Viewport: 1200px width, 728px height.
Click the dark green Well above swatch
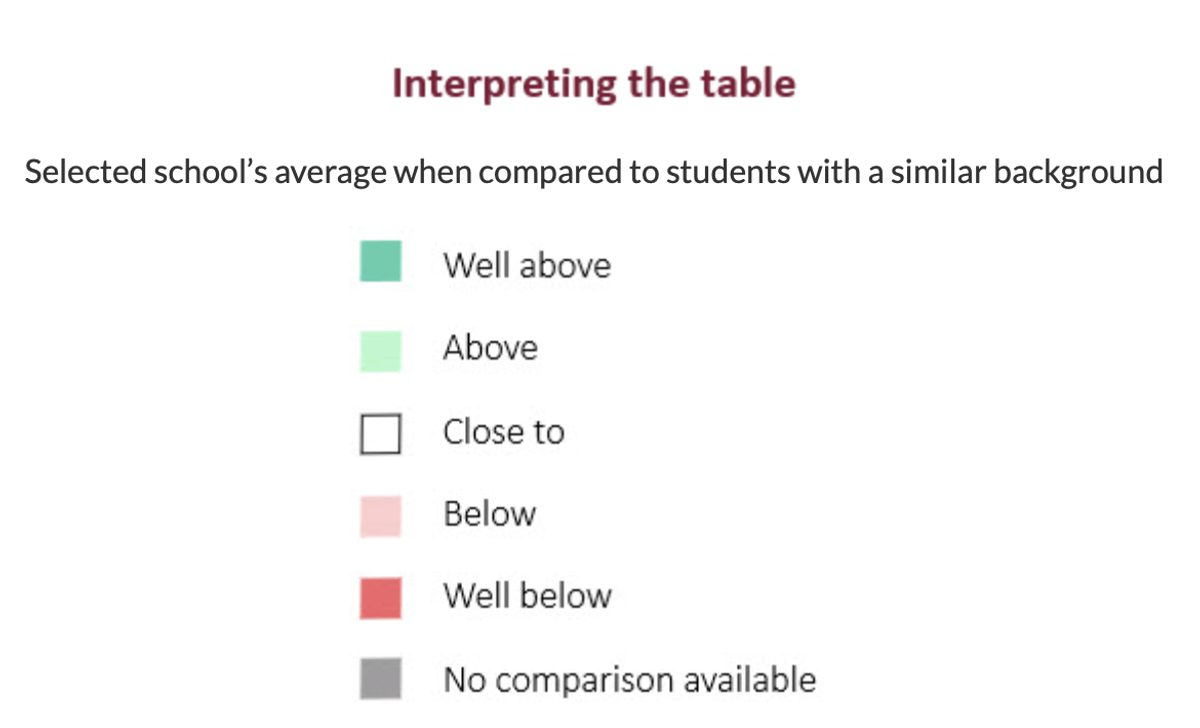coord(380,262)
